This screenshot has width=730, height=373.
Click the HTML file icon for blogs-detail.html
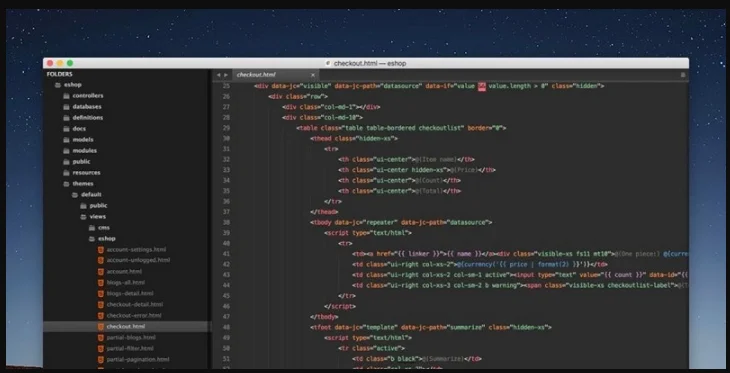(101, 293)
